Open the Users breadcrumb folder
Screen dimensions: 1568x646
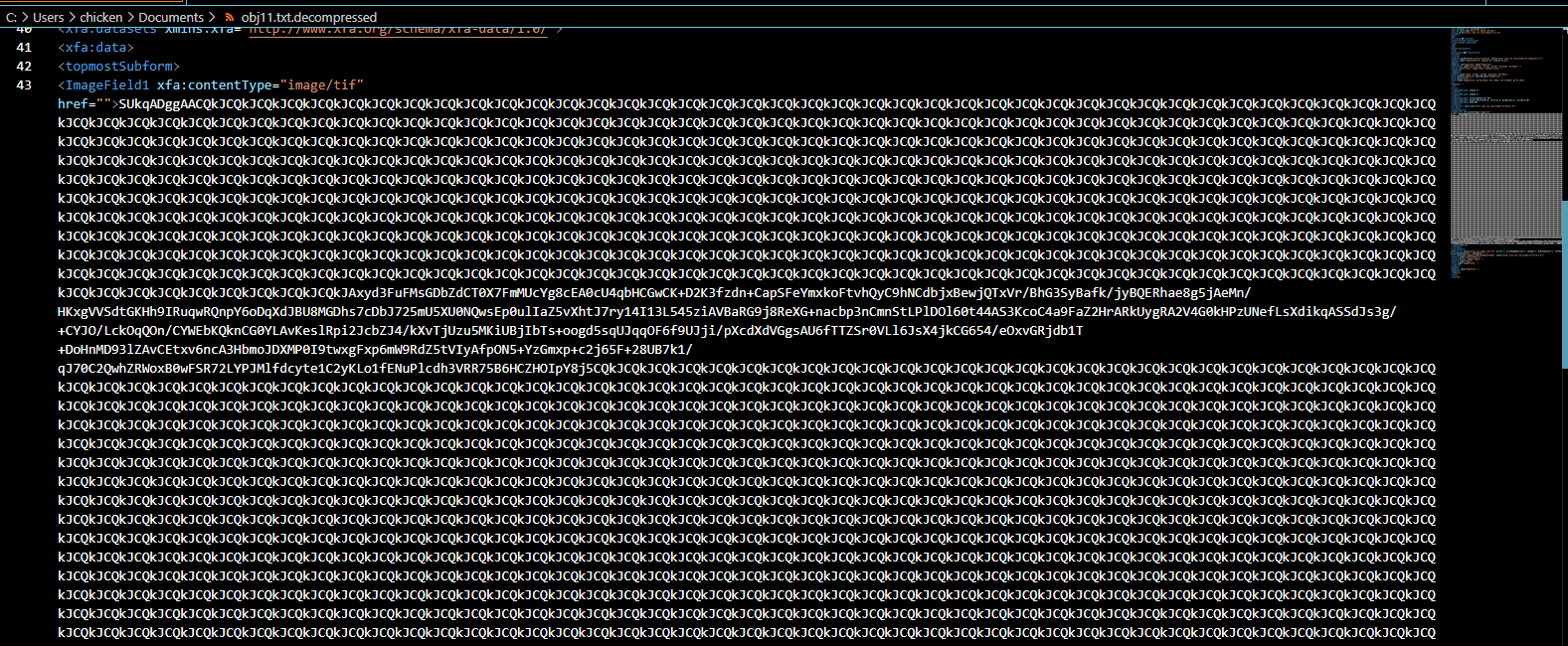48,17
